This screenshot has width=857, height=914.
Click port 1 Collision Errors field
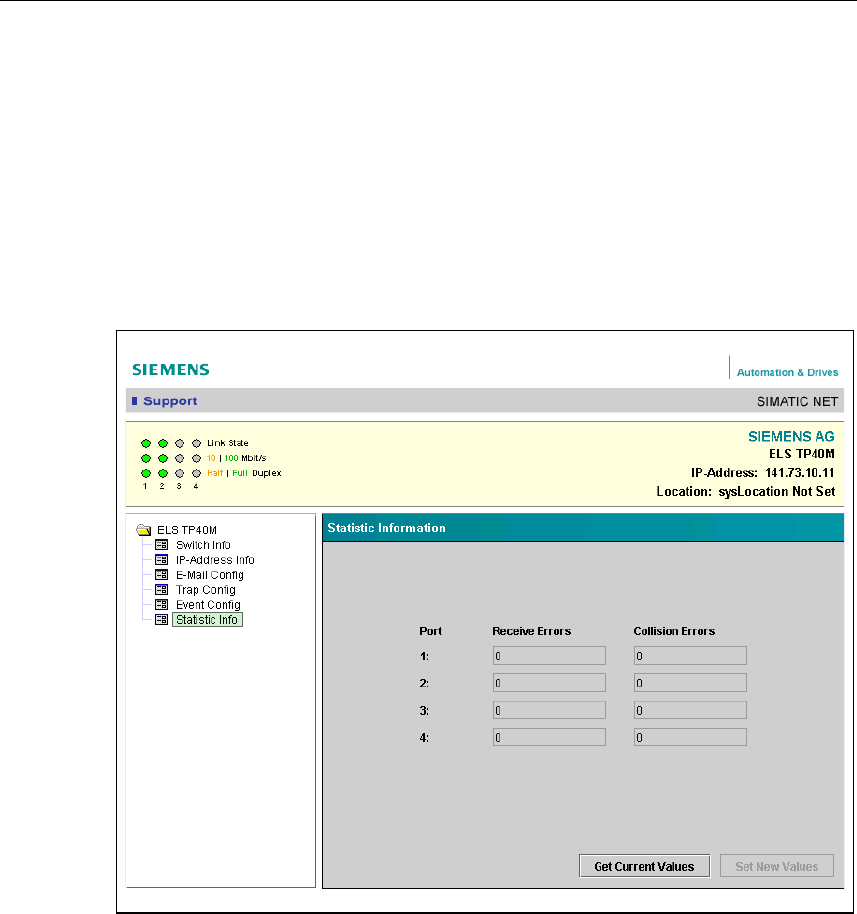tap(690, 656)
